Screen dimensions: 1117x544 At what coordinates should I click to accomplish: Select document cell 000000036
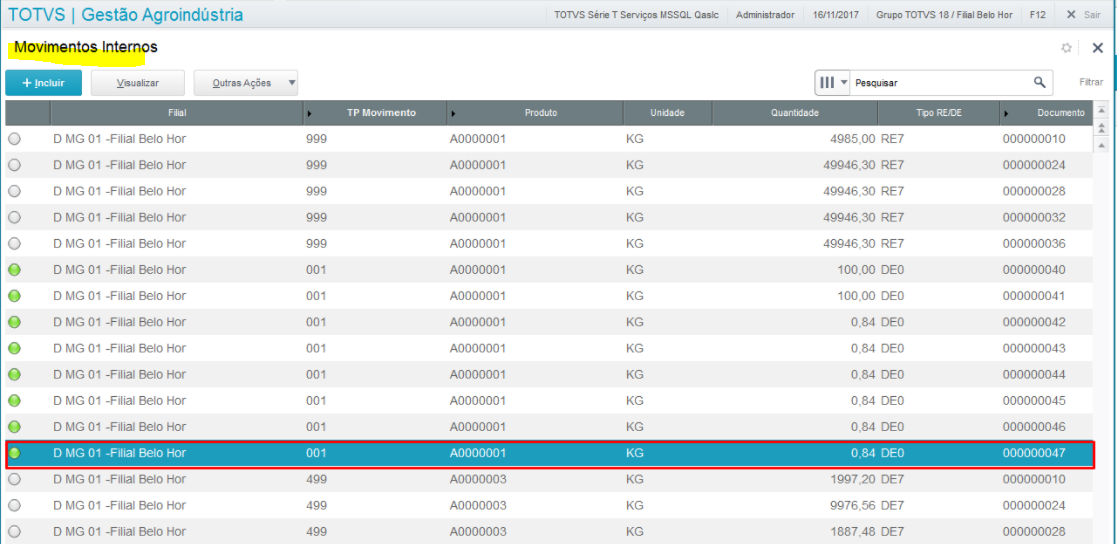pos(1034,244)
